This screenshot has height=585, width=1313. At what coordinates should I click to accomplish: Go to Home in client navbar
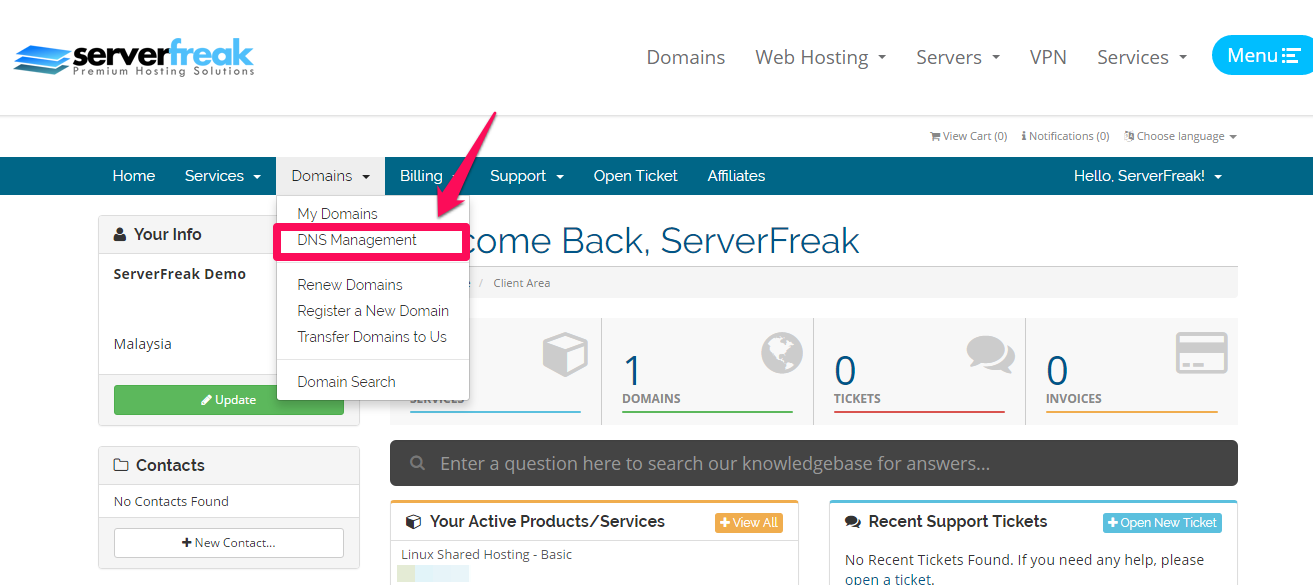[x=134, y=176]
